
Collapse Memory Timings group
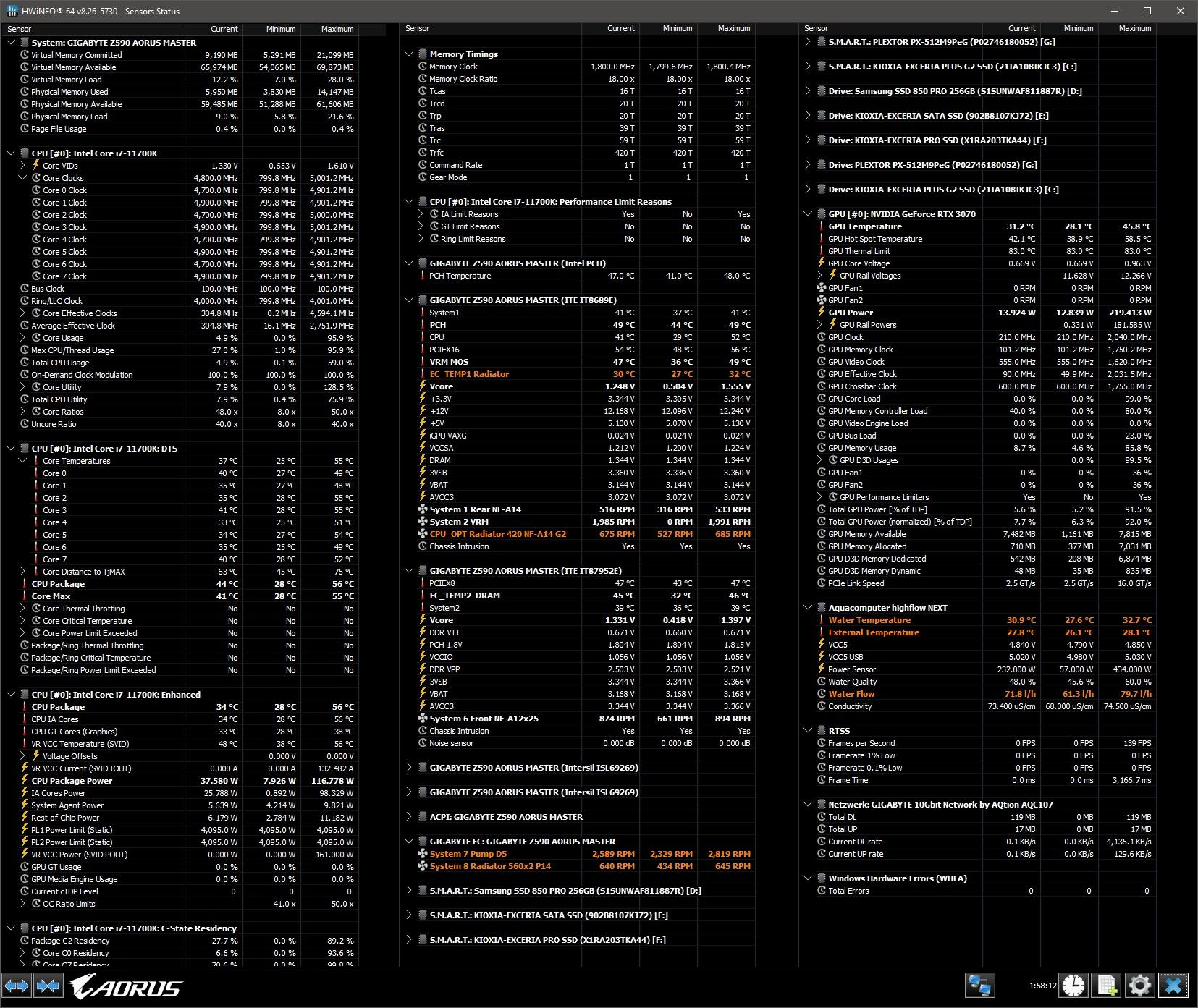[x=409, y=54]
